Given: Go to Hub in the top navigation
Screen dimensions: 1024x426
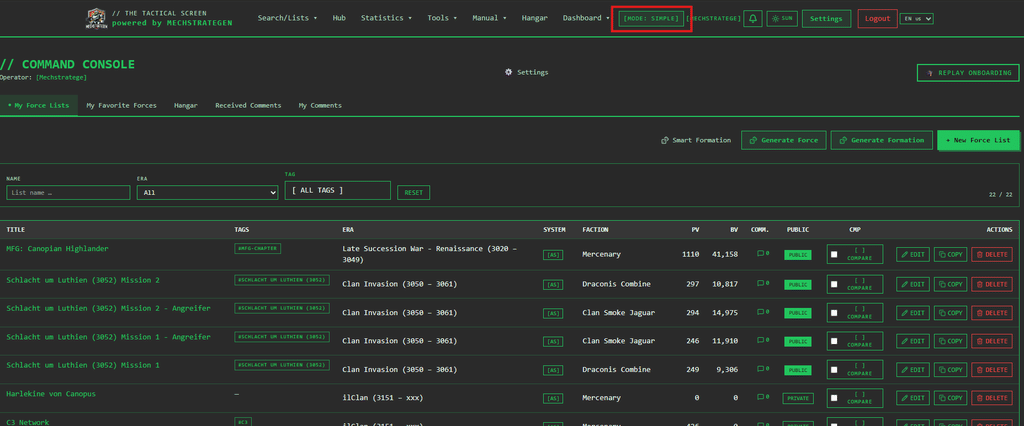Looking at the screenshot, I should point(339,18).
